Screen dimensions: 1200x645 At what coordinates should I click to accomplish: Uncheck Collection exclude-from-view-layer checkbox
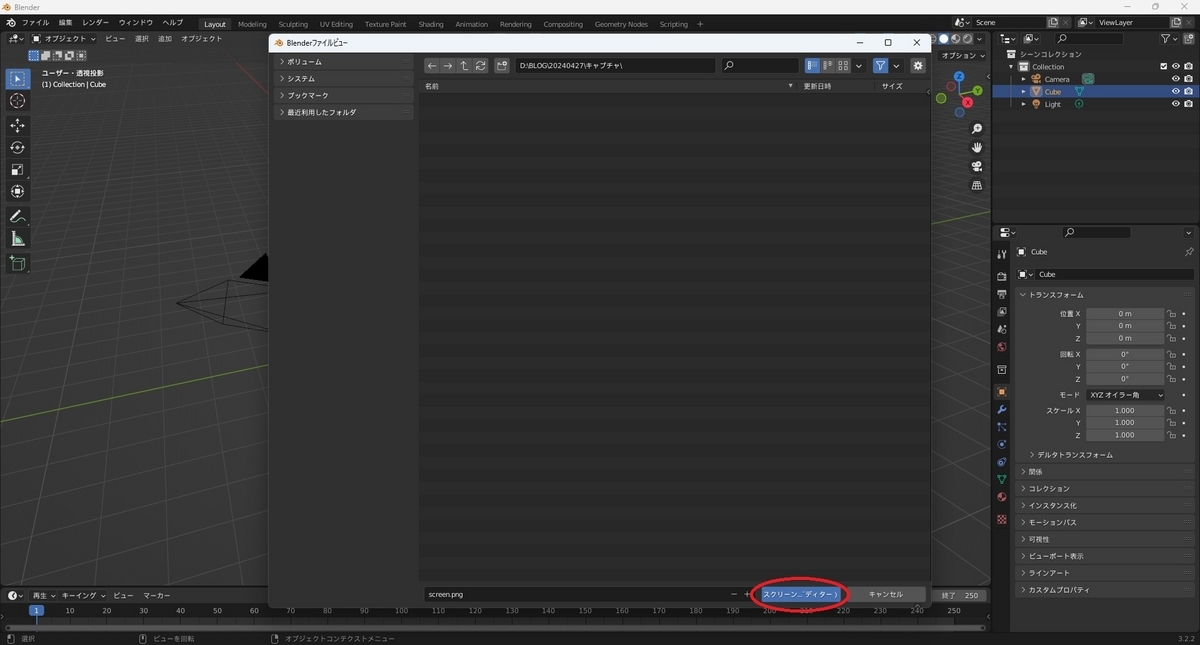pyautogui.click(x=1163, y=66)
